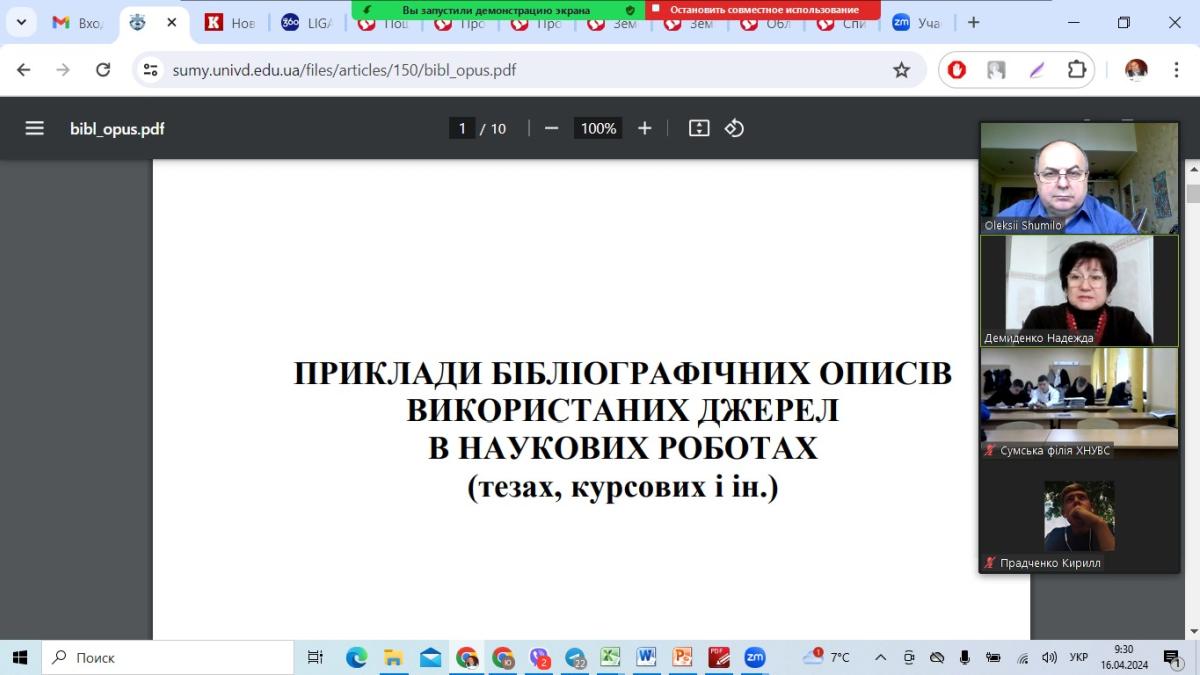
Task: Click the site information icon in address bar
Action: click(151, 70)
